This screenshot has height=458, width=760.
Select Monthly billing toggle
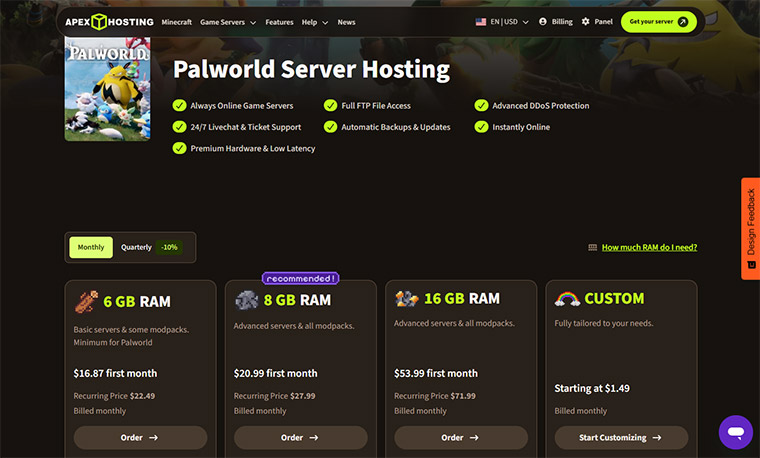[91, 247]
